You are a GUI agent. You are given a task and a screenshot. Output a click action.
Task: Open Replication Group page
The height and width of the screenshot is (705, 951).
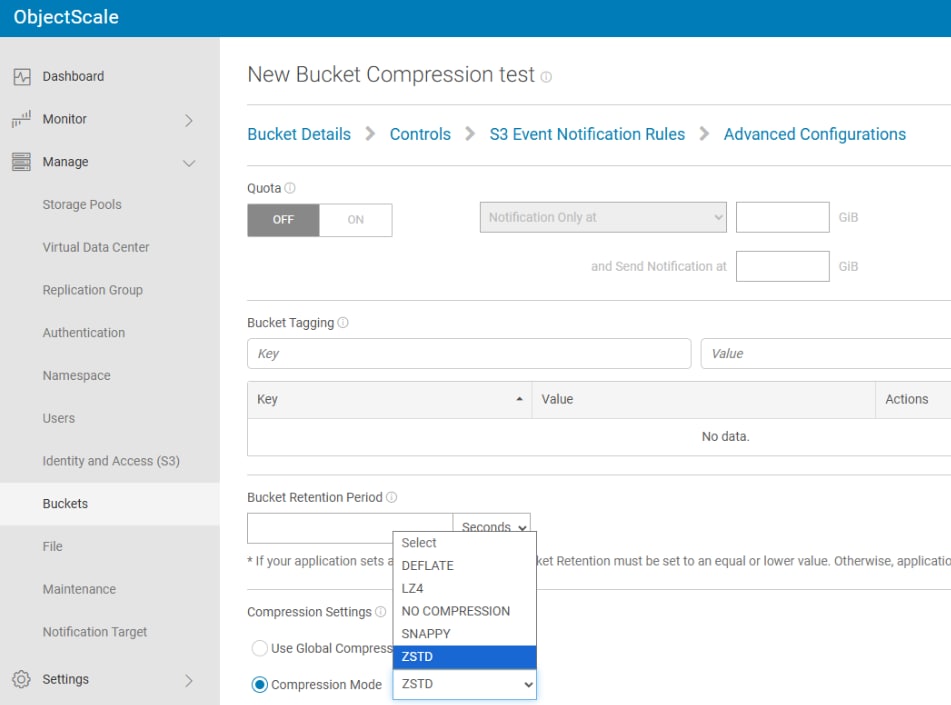point(92,290)
